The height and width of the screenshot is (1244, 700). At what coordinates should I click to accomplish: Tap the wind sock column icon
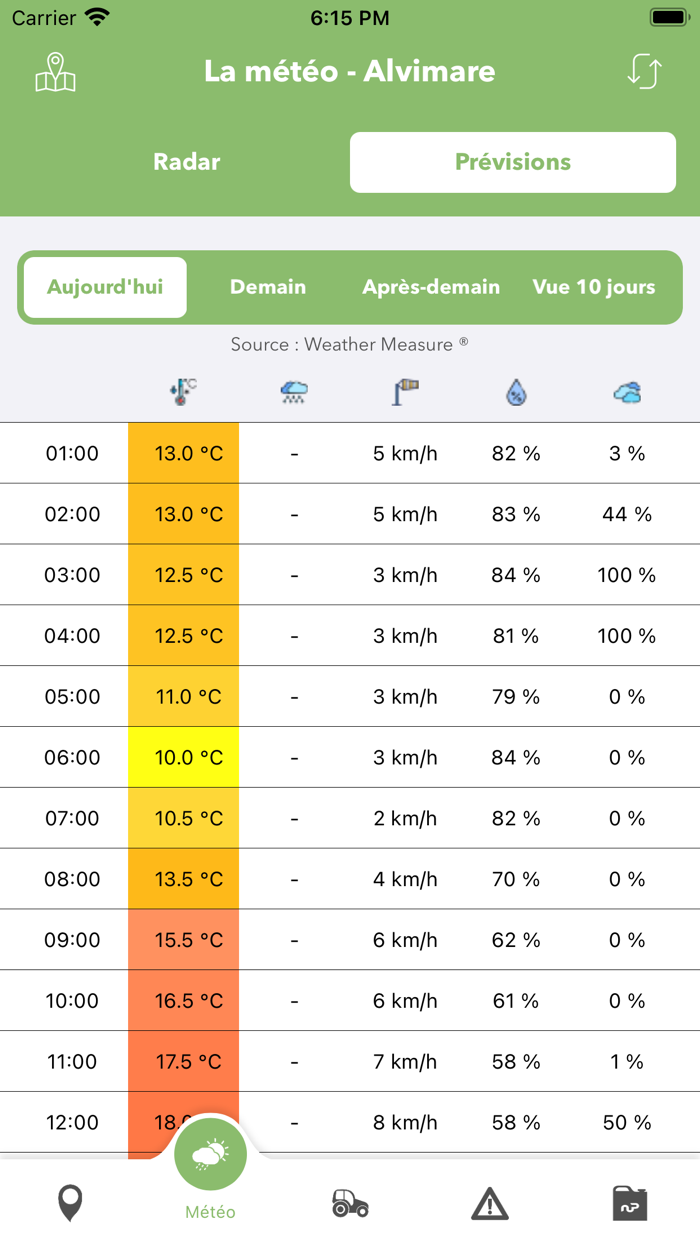click(x=405, y=393)
